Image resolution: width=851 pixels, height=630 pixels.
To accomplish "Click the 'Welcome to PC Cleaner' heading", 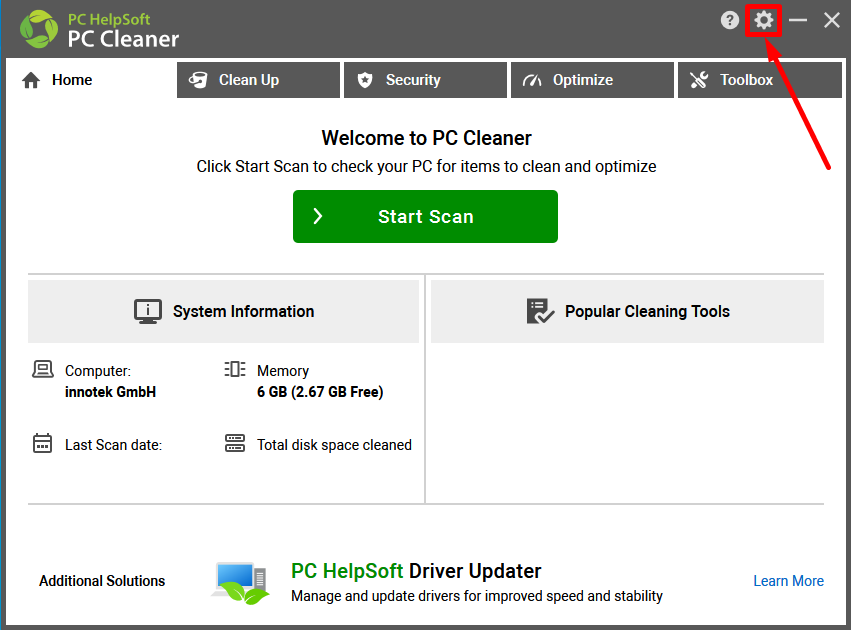I will [427, 138].
